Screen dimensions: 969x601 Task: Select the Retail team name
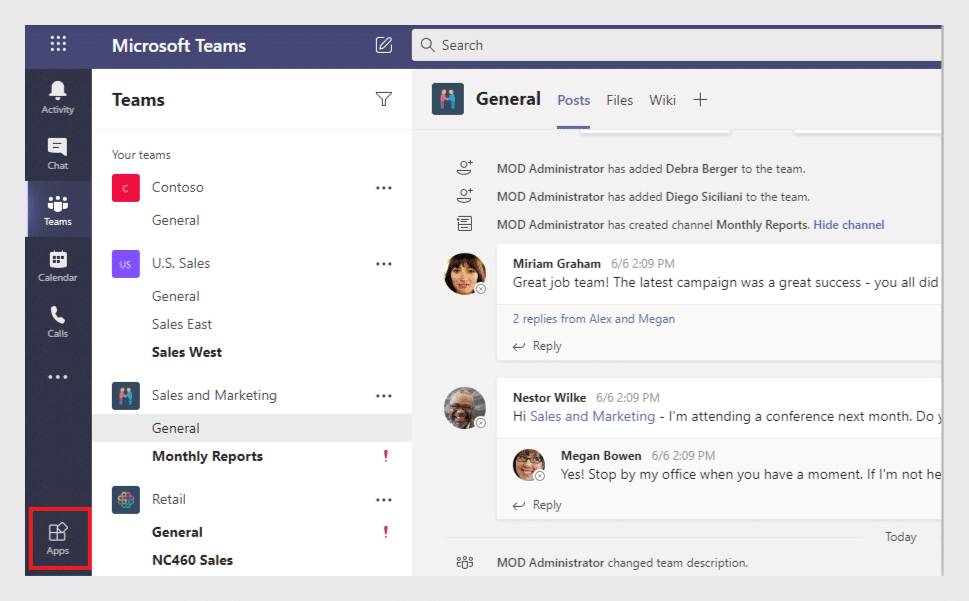pyautogui.click(x=169, y=499)
